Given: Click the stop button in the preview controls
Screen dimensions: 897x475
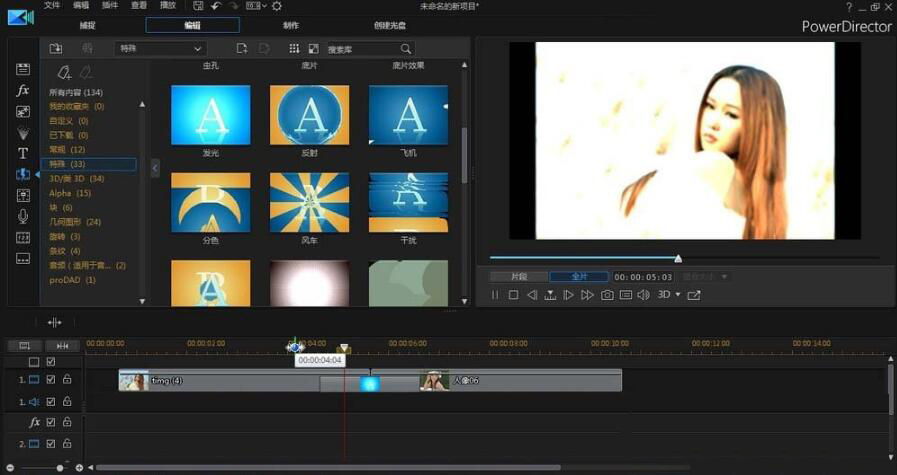Looking at the screenshot, I should click(513, 295).
